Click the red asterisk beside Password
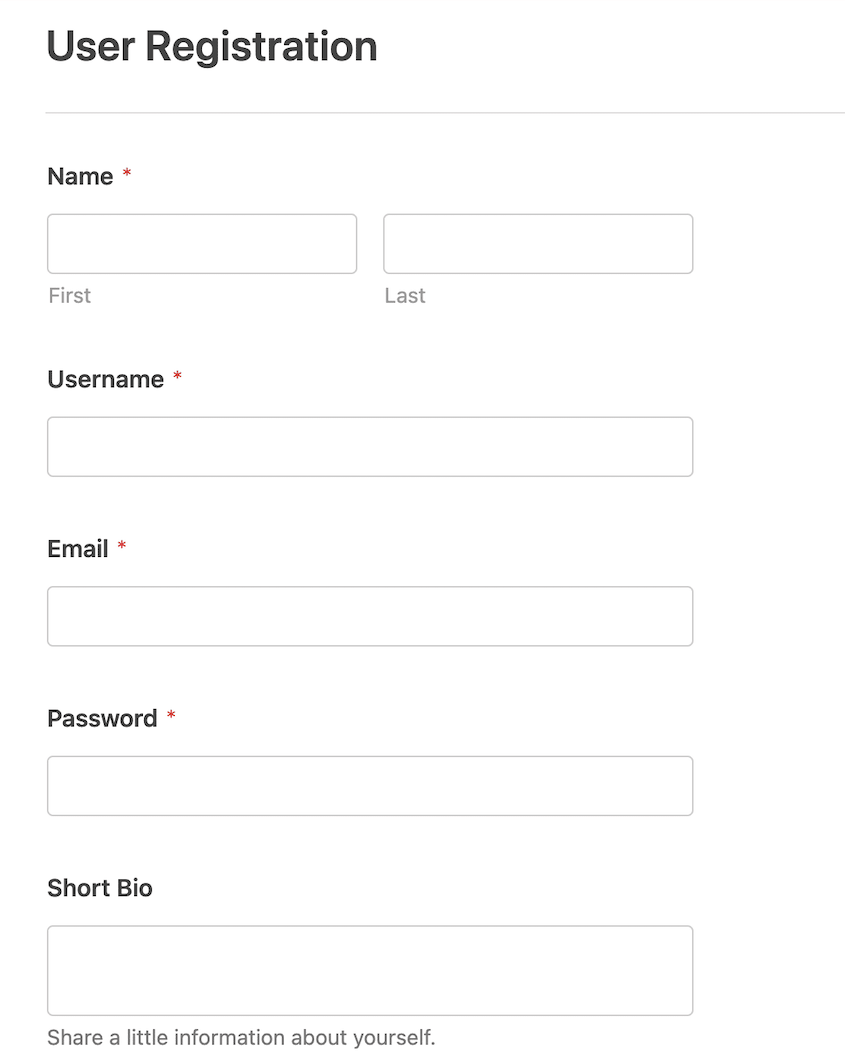Image resolution: width=845 pixels, height=1060 pixels. pos(170,714)
